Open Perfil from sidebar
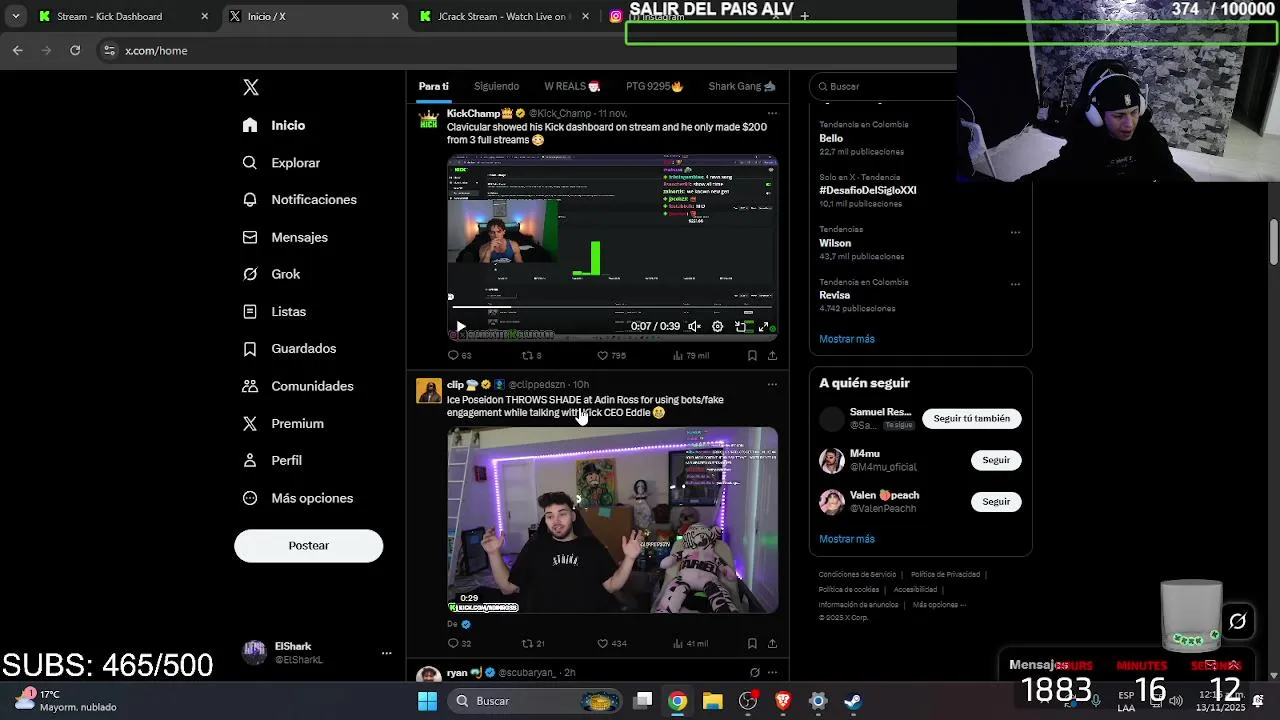This screenshot has width=1280, height=720. pyautogui.click(x=272, y=460)
